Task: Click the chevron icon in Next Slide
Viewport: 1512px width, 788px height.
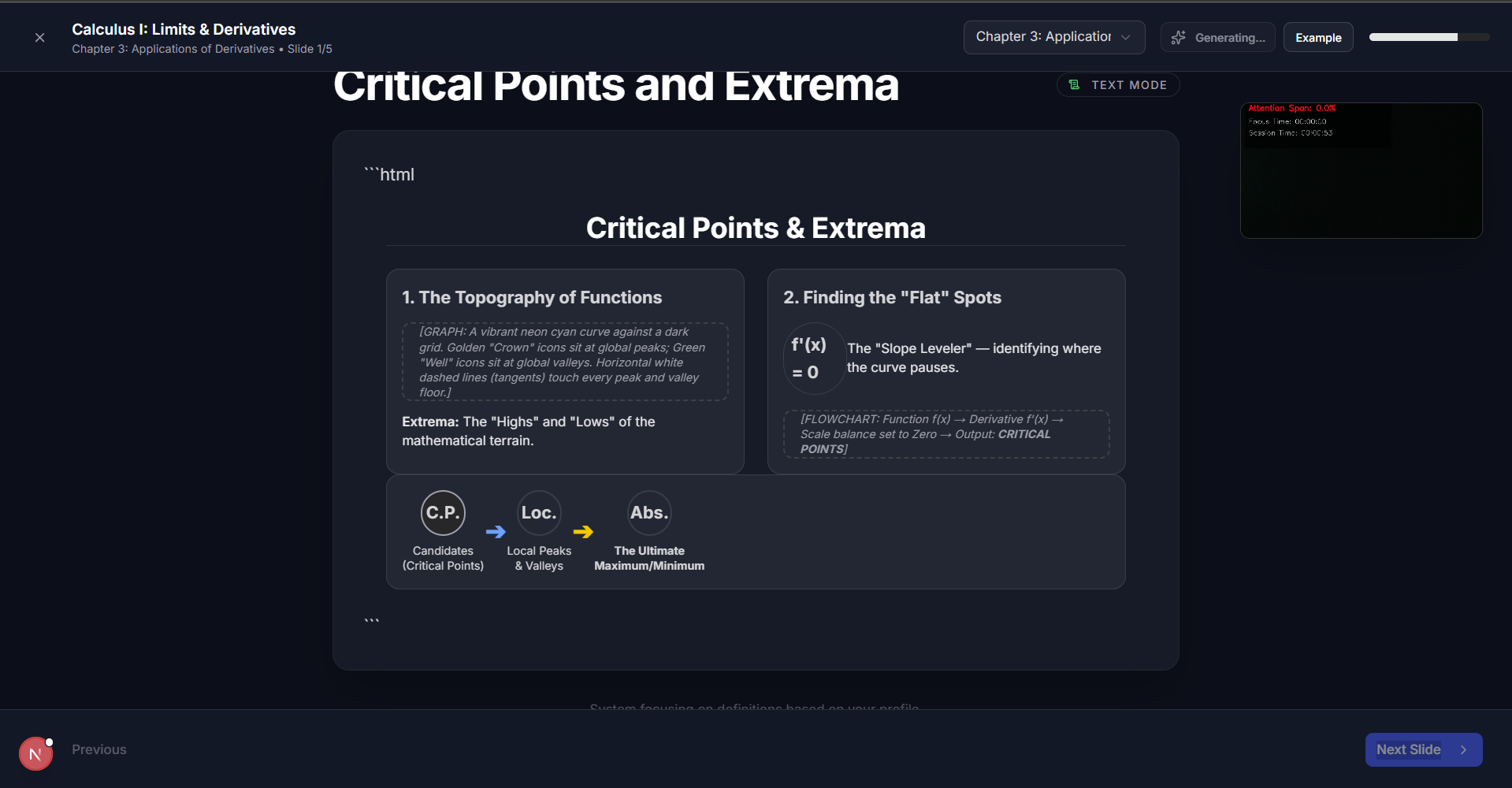Action: (x=1463, y=750)
